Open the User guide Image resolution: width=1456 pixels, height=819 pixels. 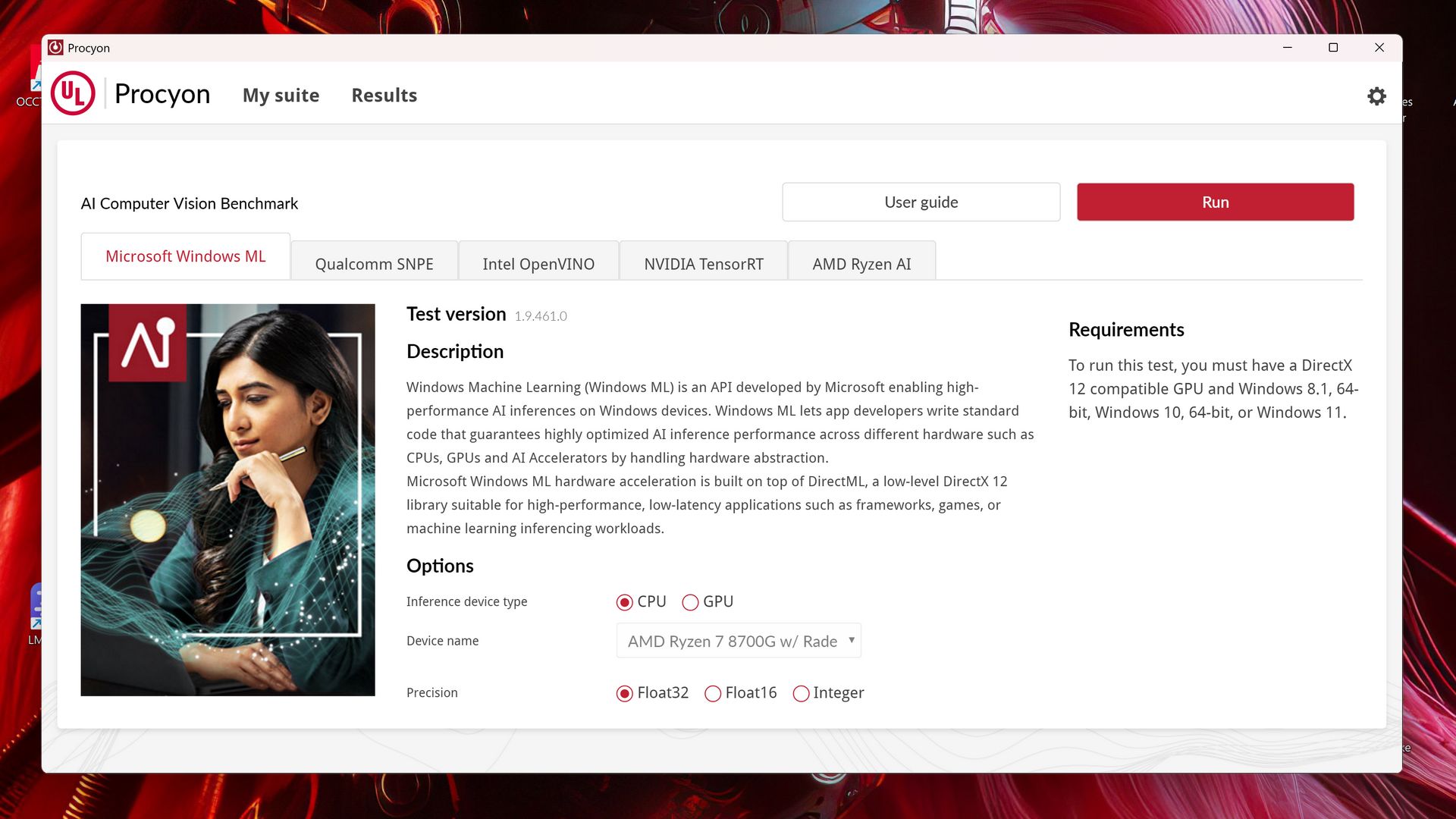pyautogui.click(x=921, y=202)
